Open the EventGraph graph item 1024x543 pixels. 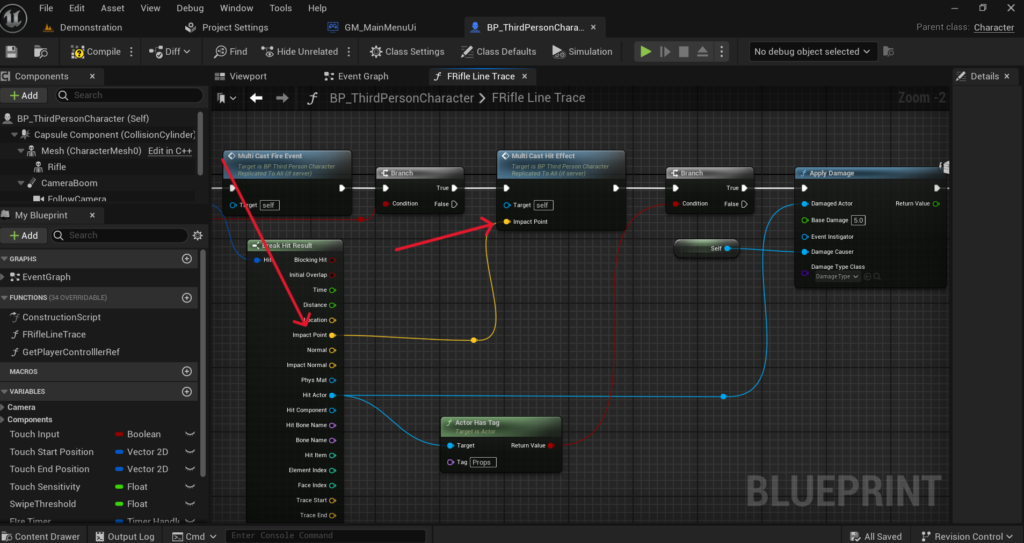[46, 277]
